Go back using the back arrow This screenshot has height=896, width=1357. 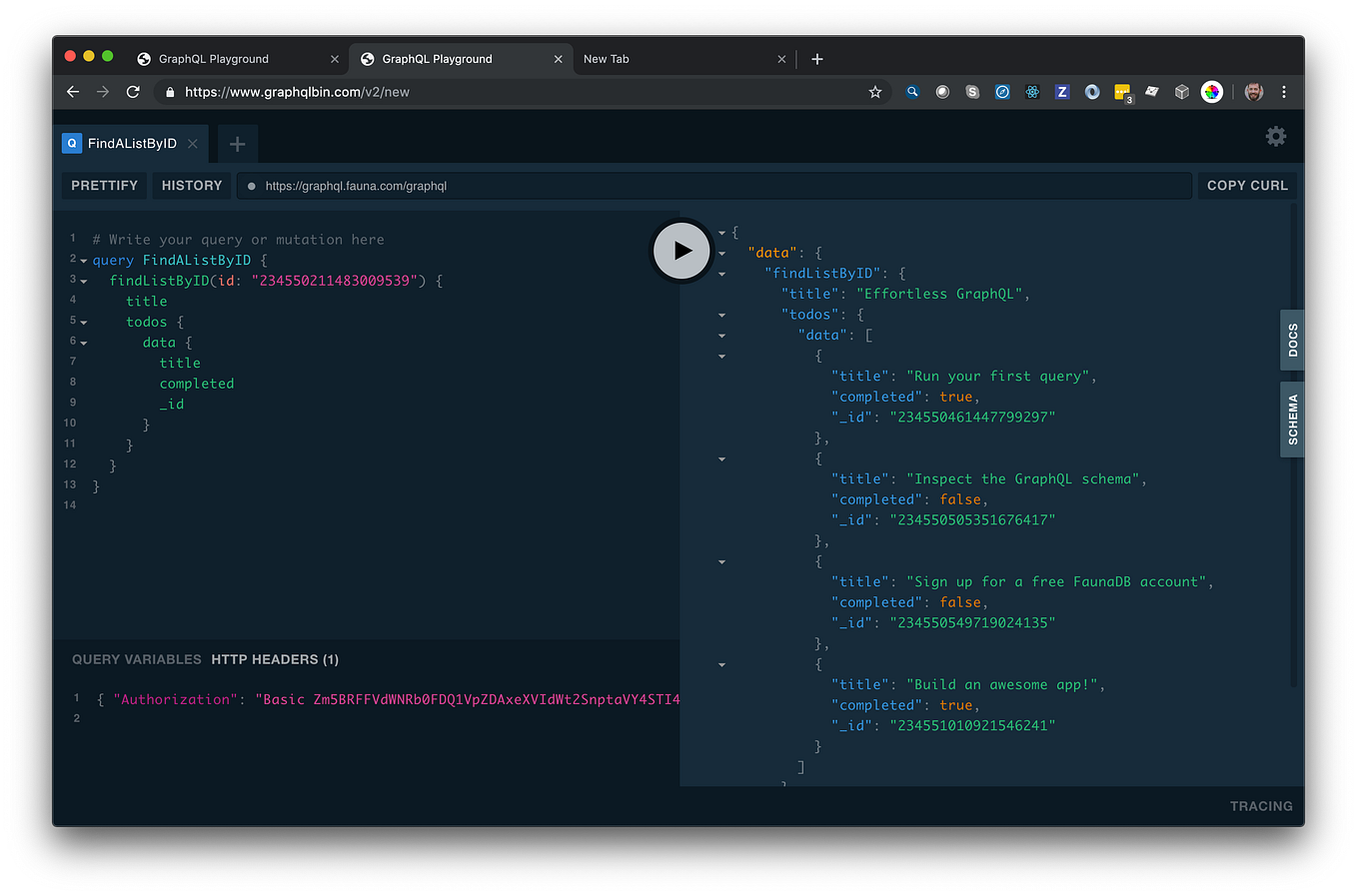coord(73,91)
